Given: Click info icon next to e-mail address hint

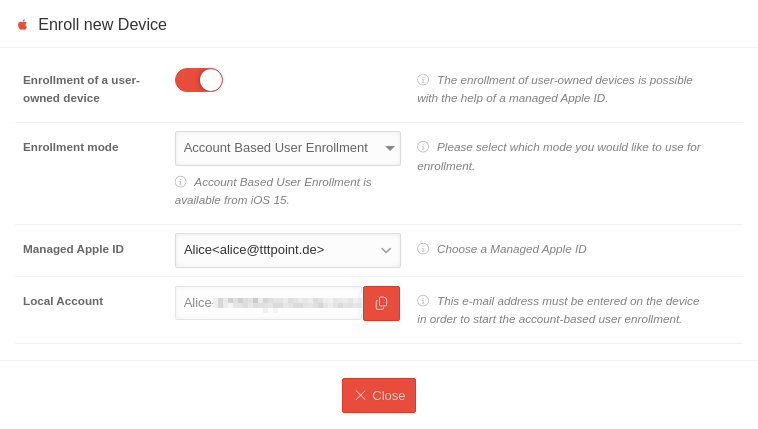Looking at the screenshot, I should [423, 301].
